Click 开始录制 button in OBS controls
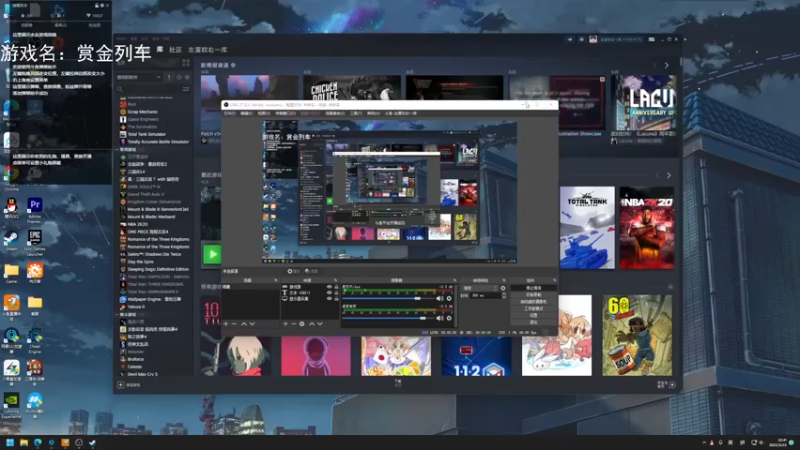The height and width of the screenshot is (450, 800). click(x=533, y=295)
